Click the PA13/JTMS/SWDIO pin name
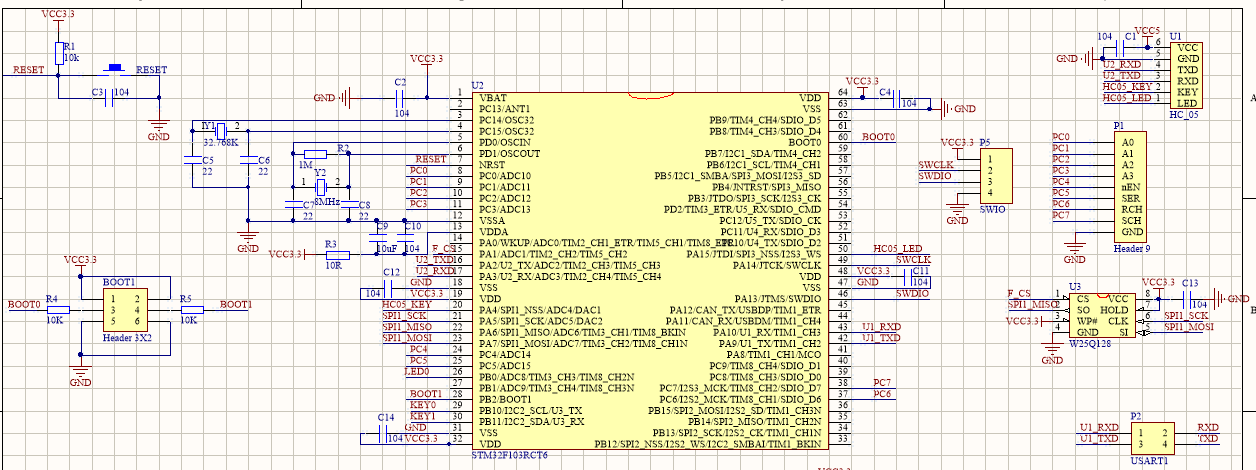Viewport: 1256px width, 470px height. (x=778, y=299)
